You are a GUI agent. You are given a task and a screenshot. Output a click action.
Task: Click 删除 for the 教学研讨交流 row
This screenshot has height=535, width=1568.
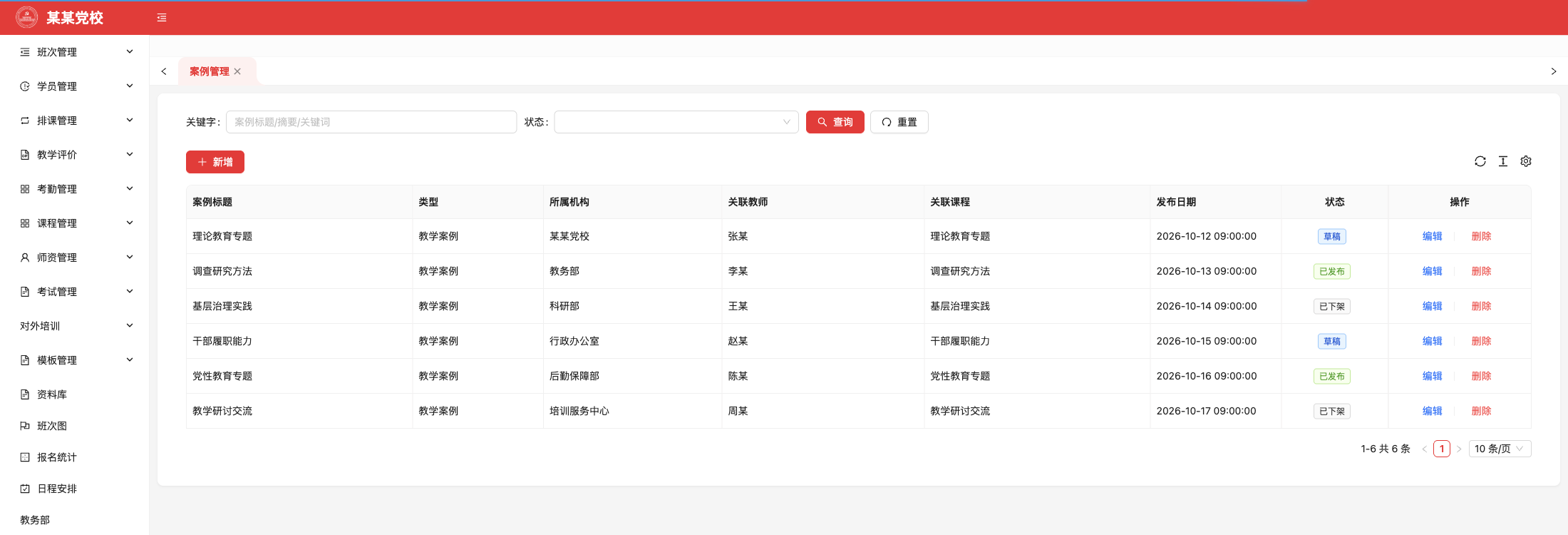pos(1482,411)
